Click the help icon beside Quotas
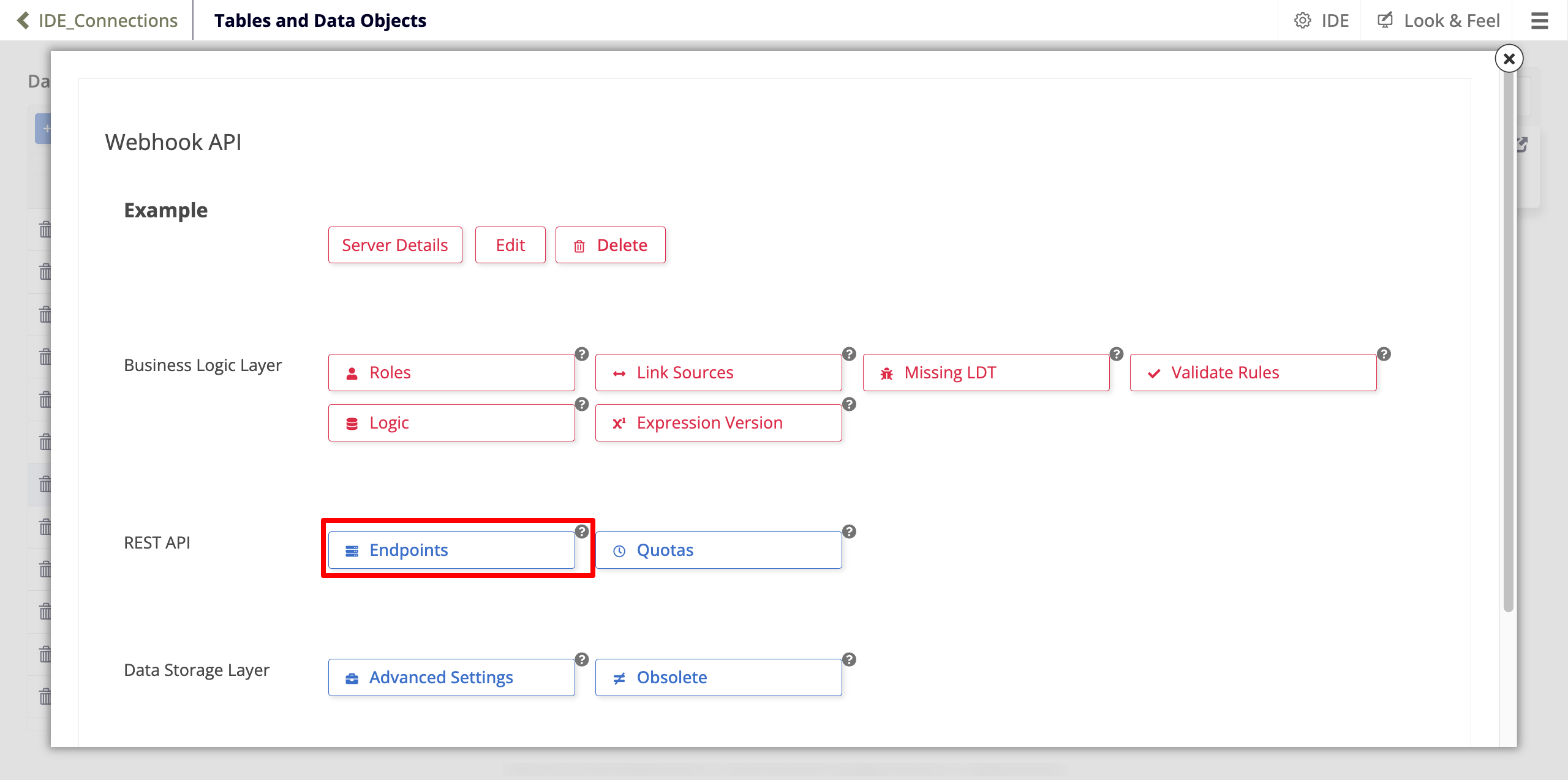 849,531
